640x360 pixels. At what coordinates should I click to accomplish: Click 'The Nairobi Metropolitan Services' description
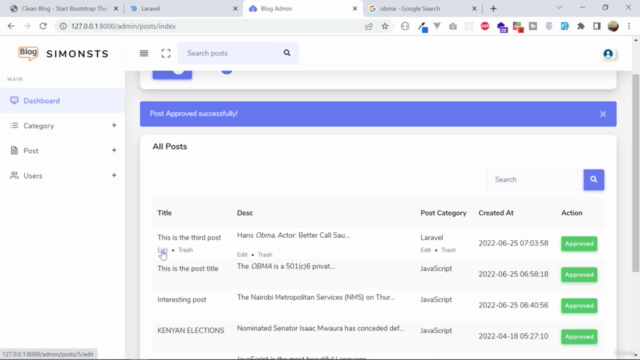pyautogui.click(x=316, y=298)
